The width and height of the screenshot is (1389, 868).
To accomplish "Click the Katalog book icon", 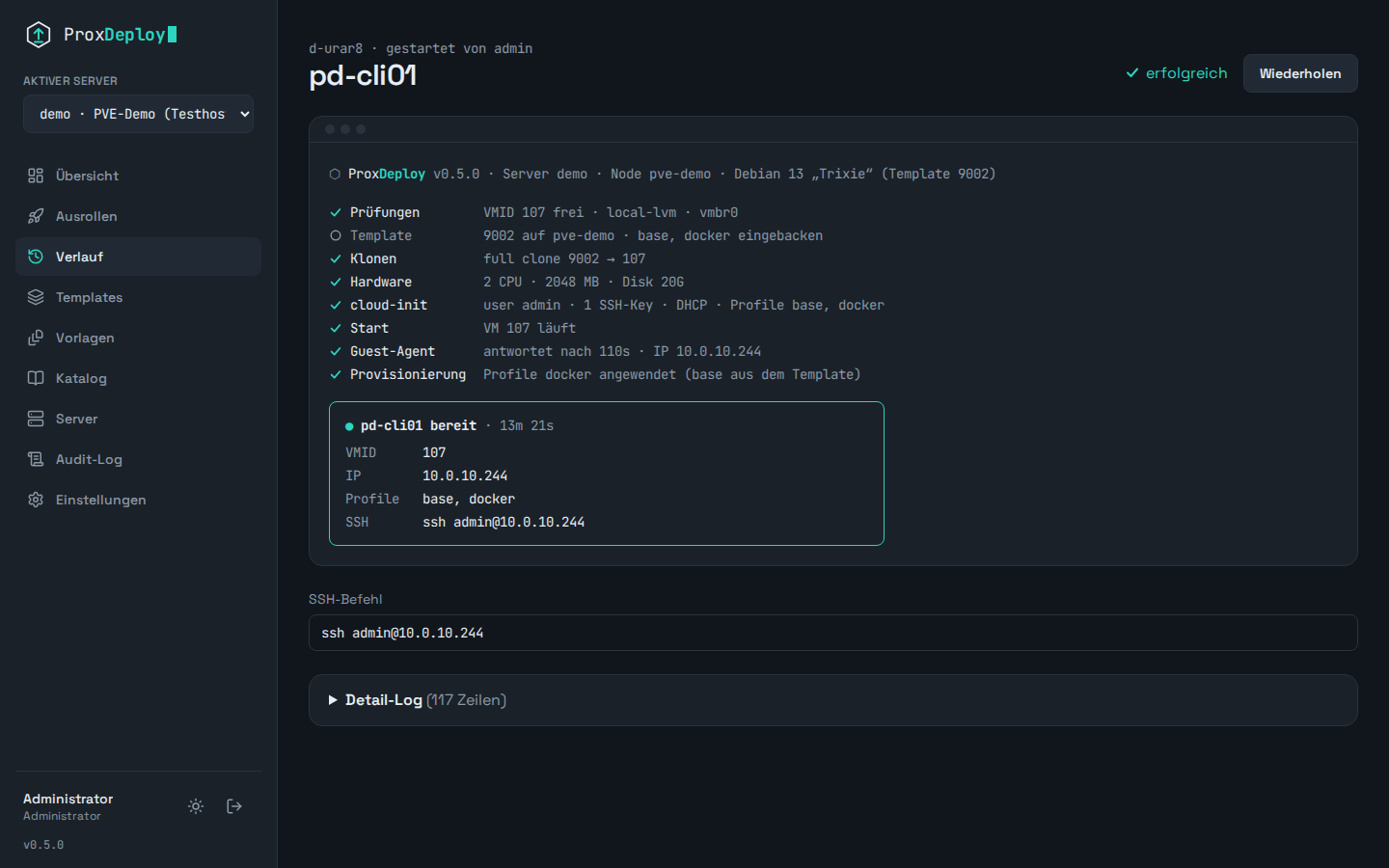I will pos(36,378).
